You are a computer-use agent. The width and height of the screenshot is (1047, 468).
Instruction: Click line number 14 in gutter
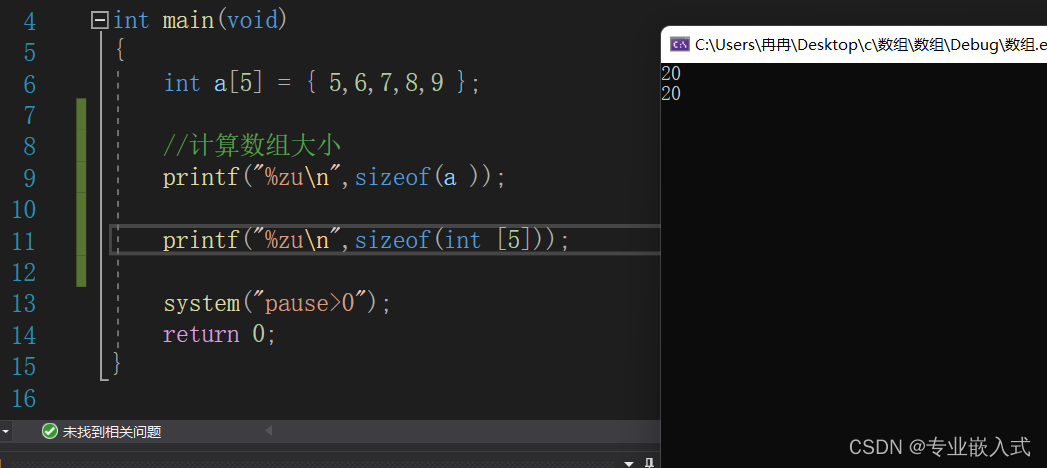point(23,335)
